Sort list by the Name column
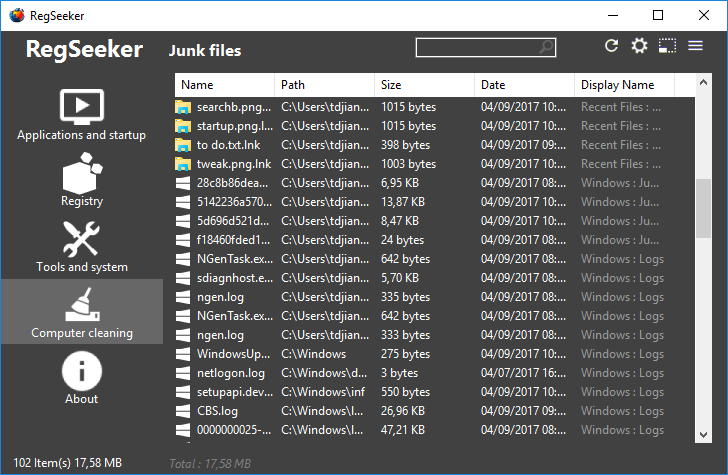 coord(225,85)
